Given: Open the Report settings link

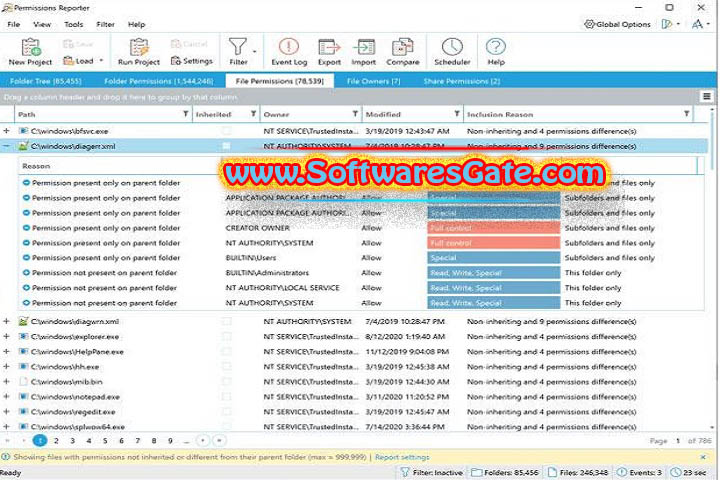Looking at the screenshot, I should click(402, 457).
